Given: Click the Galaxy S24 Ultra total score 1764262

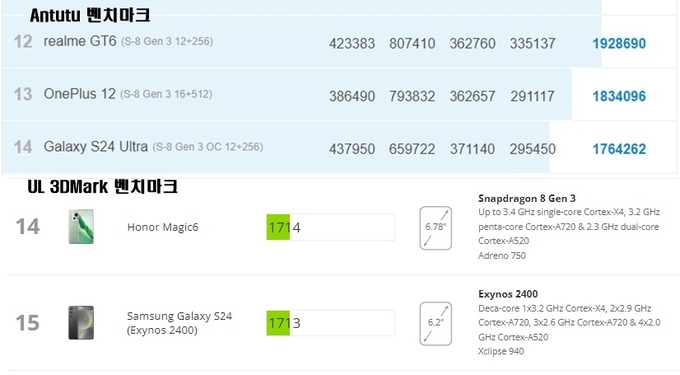Looking at the screenshot, I should click(619, 149).
